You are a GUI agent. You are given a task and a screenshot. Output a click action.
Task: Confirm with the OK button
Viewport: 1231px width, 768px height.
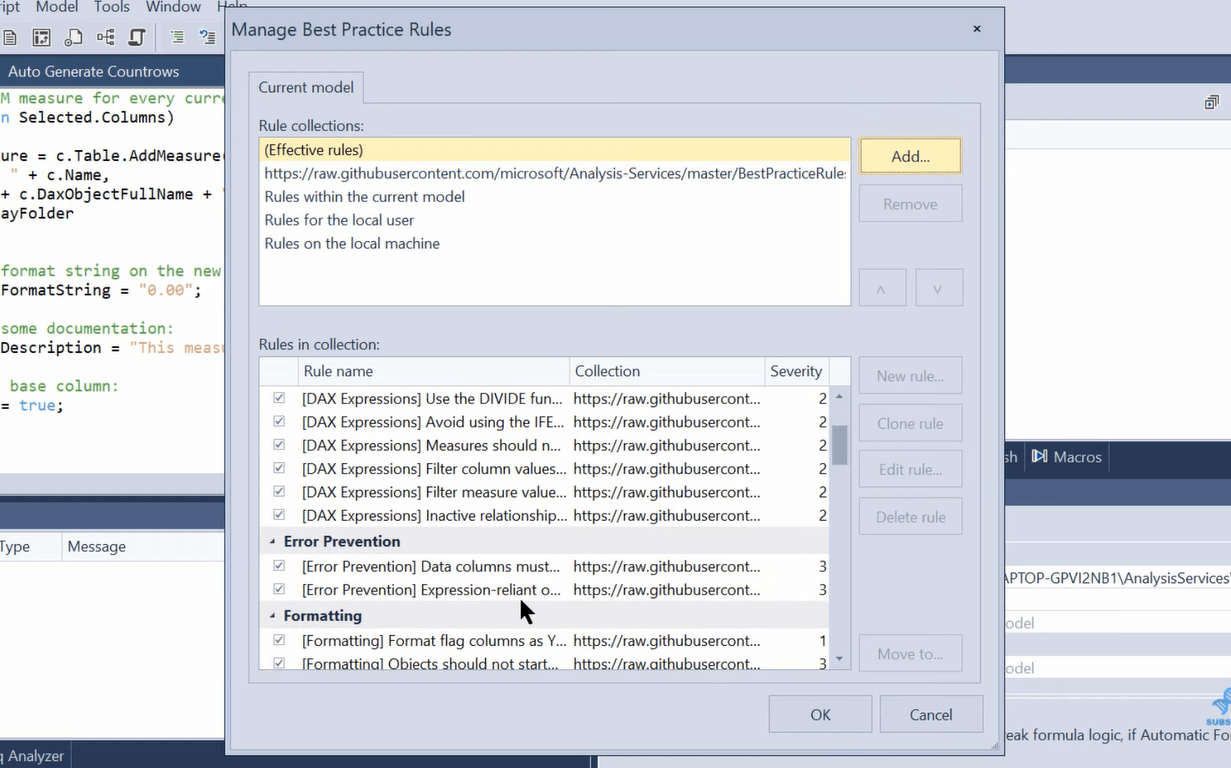[x=820, y=714]
